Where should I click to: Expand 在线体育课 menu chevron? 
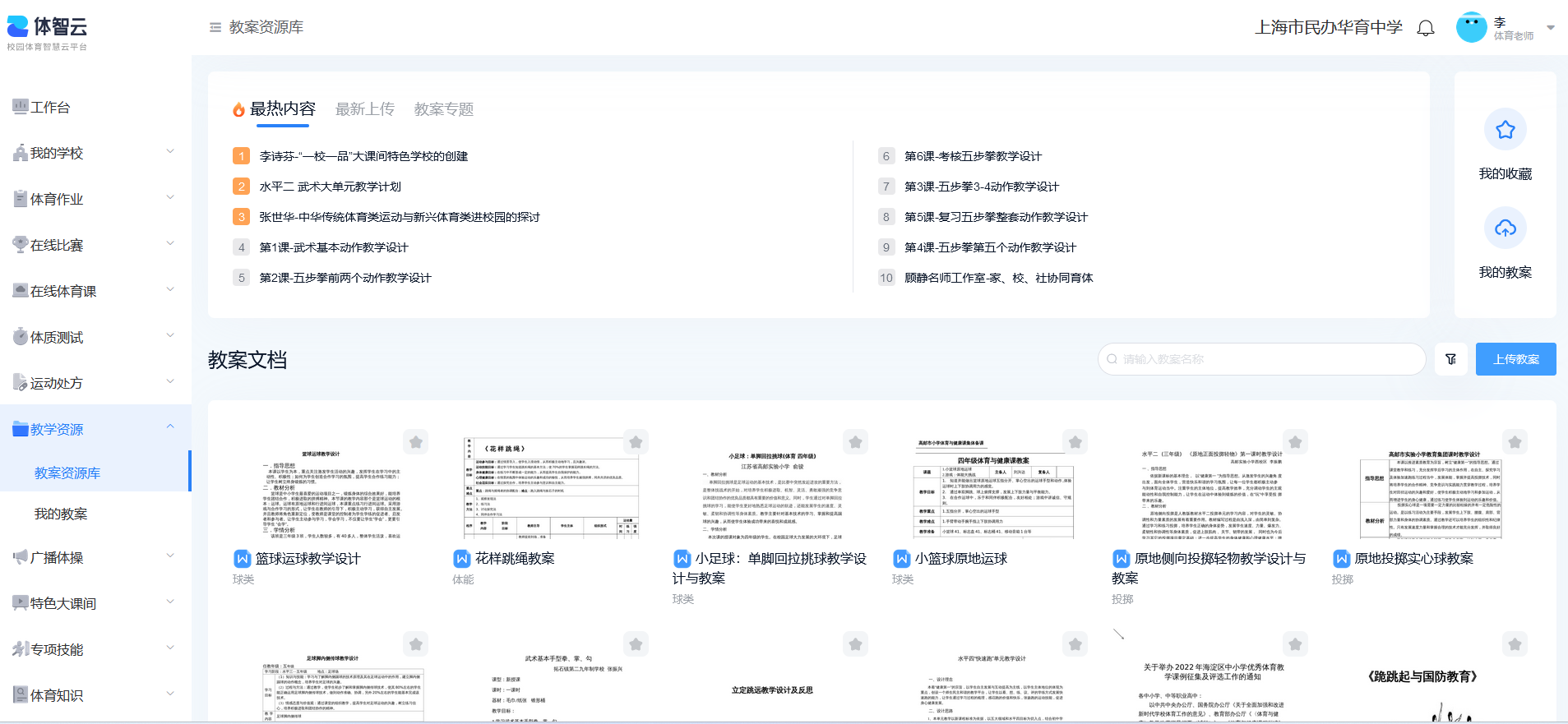click(170, 289)
